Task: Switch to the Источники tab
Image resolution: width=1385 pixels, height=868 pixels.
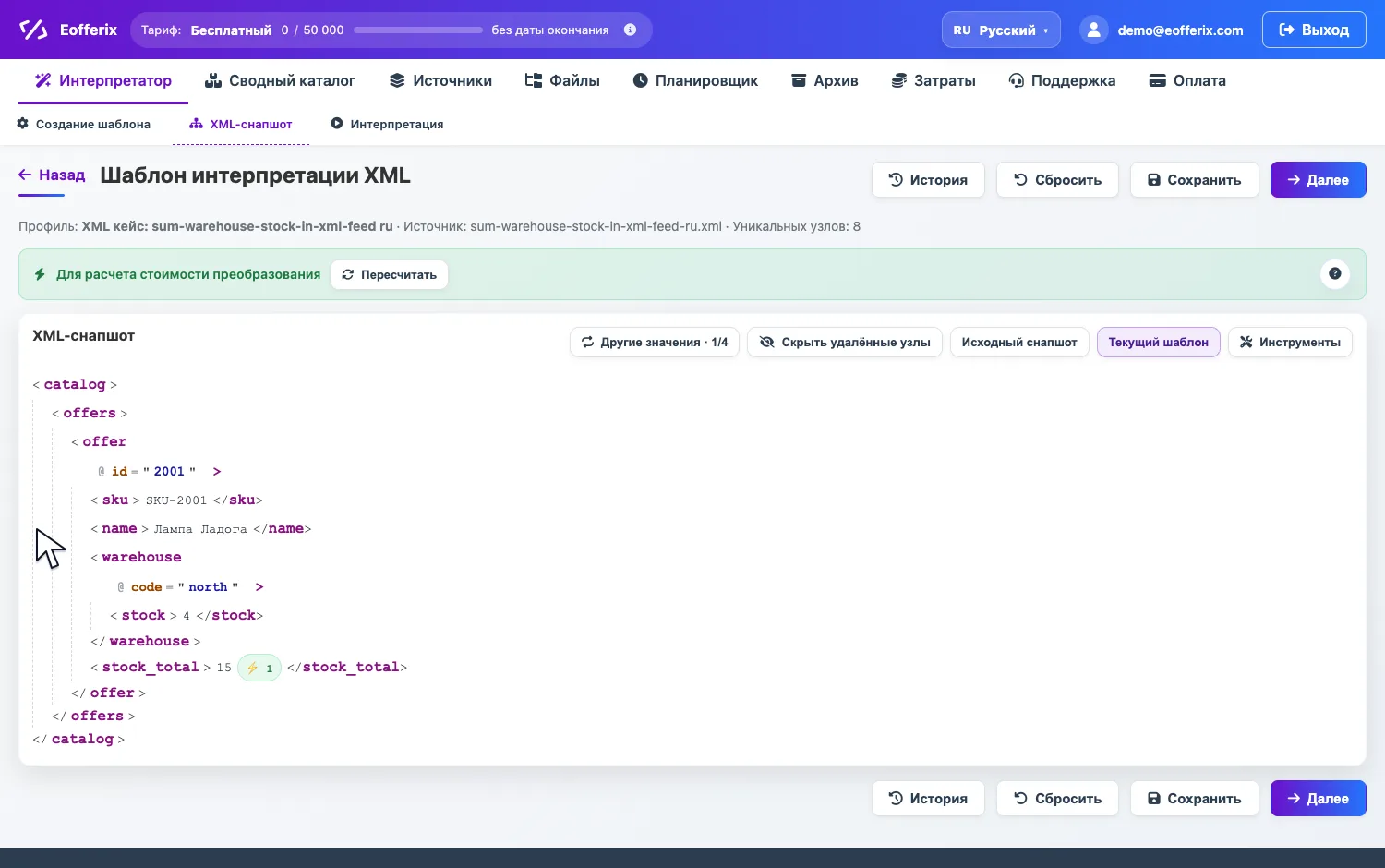Action: click(440, 80)
